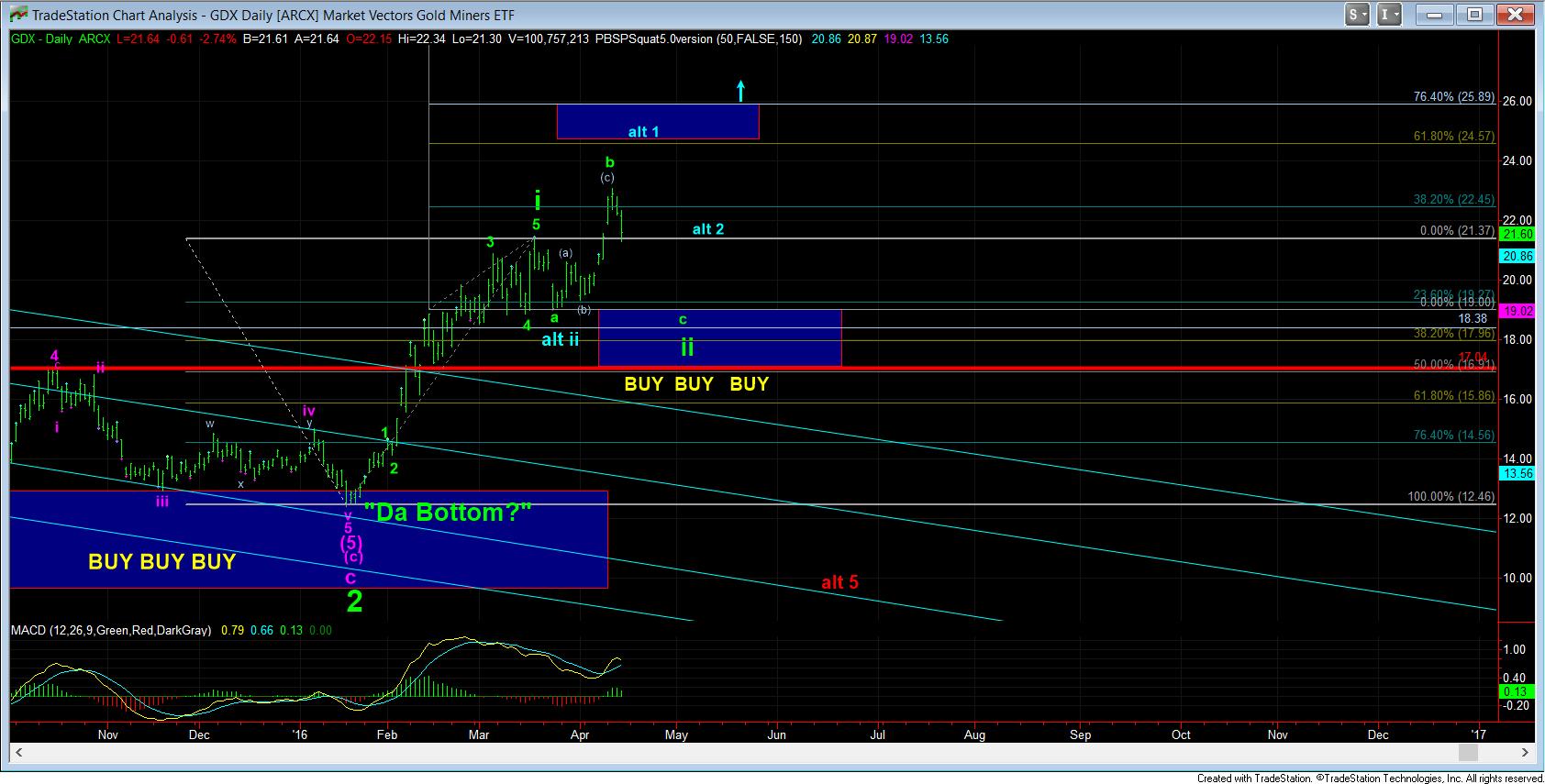Click the Sep label on the time axis
The image size is (1545, 784).
(x=1081, y=734)
